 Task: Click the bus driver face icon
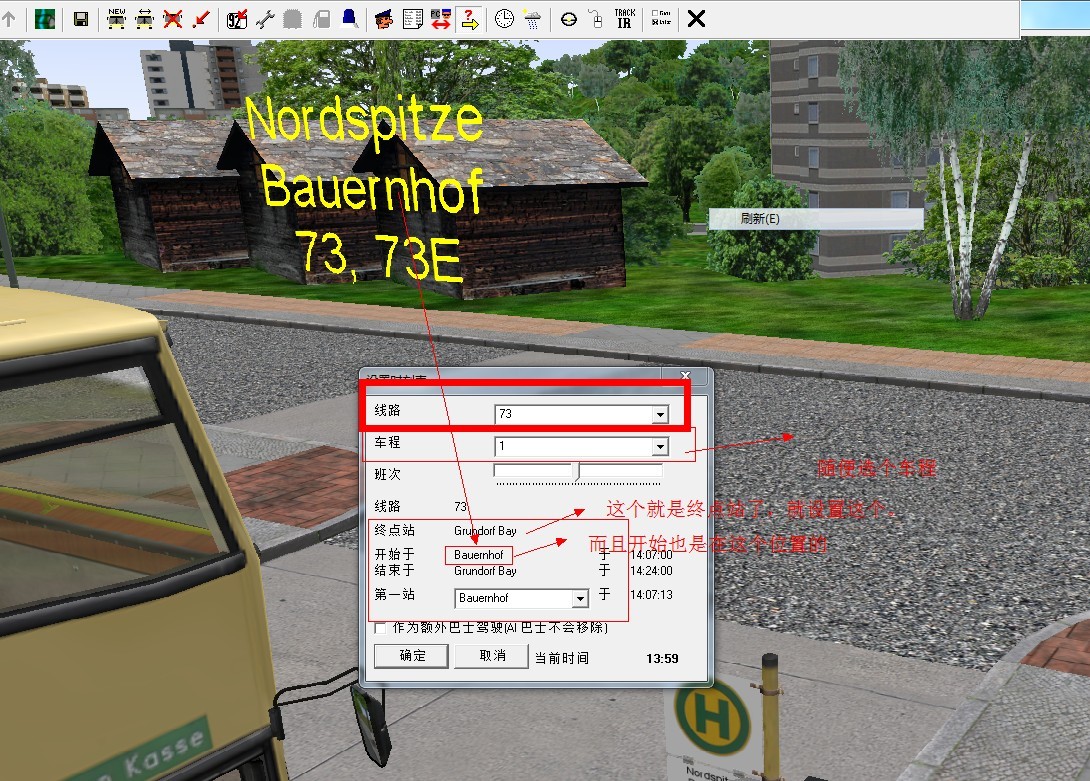click(383, 19)
